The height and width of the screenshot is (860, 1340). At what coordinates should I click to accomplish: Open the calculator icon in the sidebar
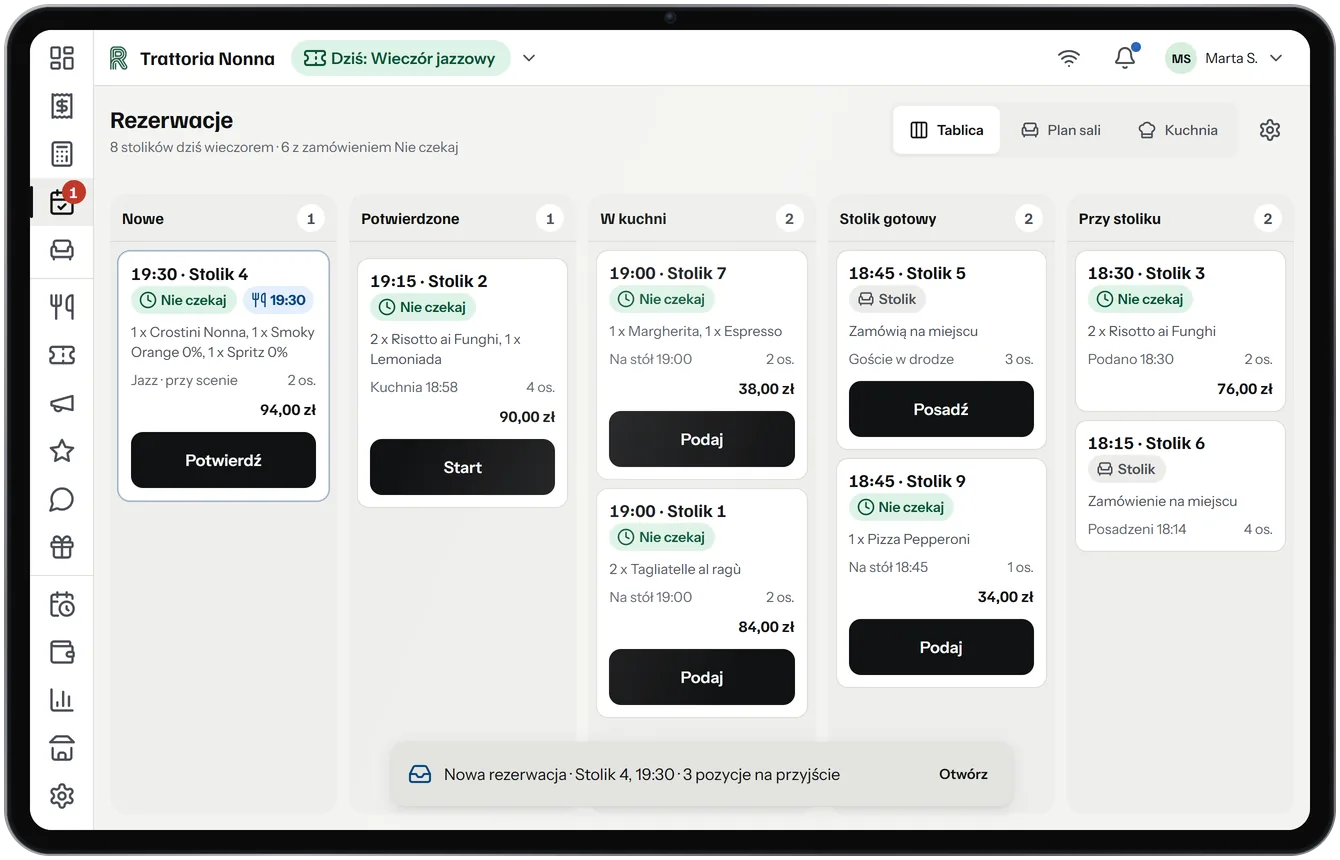point(62,154)
